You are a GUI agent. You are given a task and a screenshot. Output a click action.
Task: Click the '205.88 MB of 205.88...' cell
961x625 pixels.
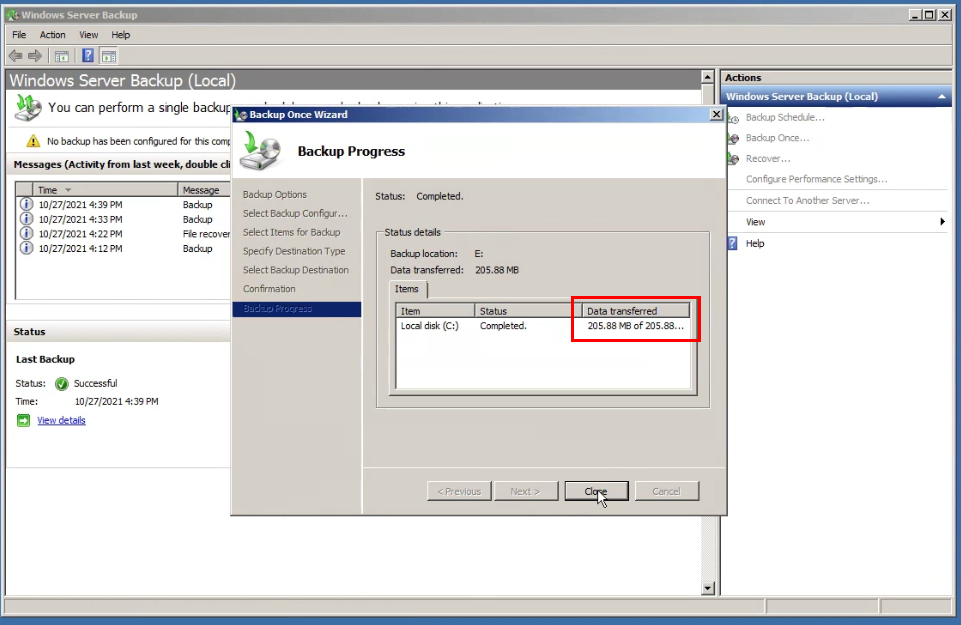636,326
